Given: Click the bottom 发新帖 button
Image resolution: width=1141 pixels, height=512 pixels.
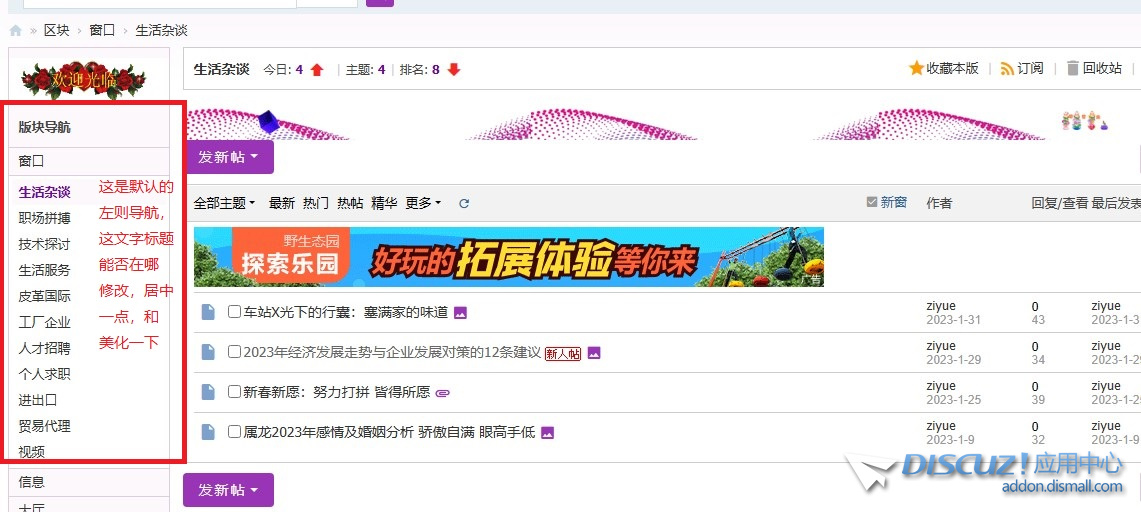Looking at the screenshot, I should (228, 490).
